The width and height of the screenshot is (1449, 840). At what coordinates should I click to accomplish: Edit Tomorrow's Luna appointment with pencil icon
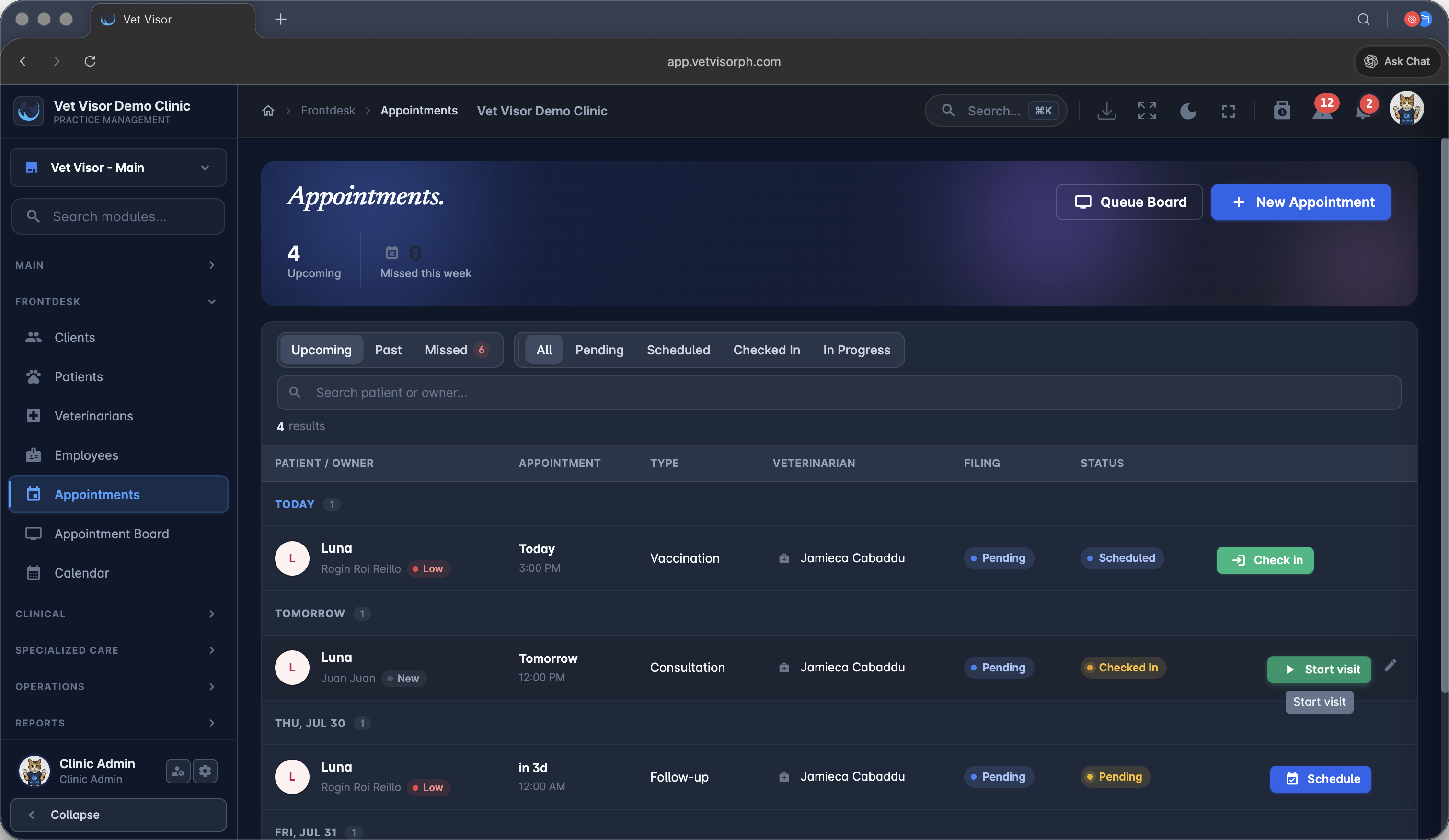click(1391, 665)
